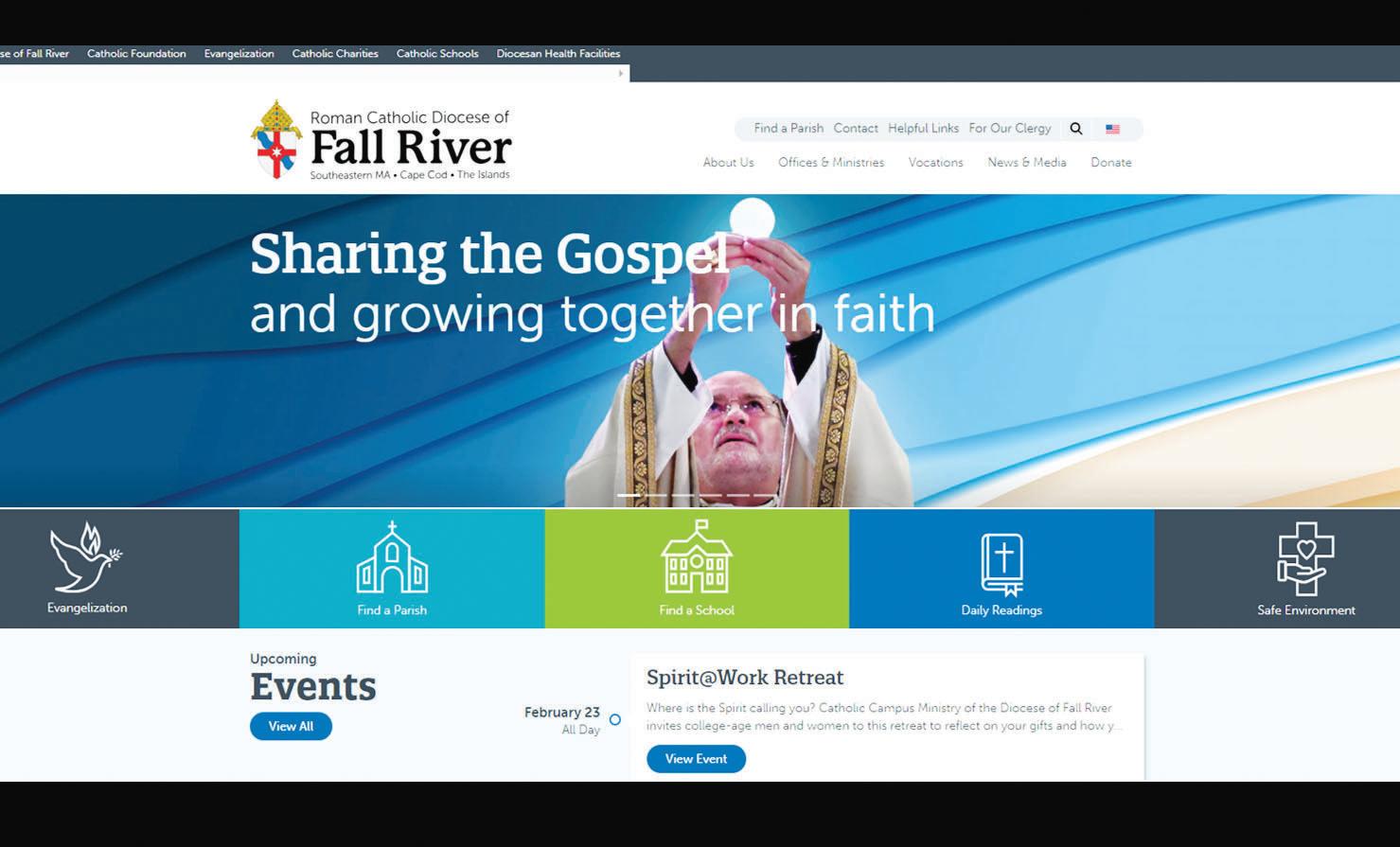Open the Catholic Charities top link
The width and height of the screenshot is (1400, 847).
(335, 54)
